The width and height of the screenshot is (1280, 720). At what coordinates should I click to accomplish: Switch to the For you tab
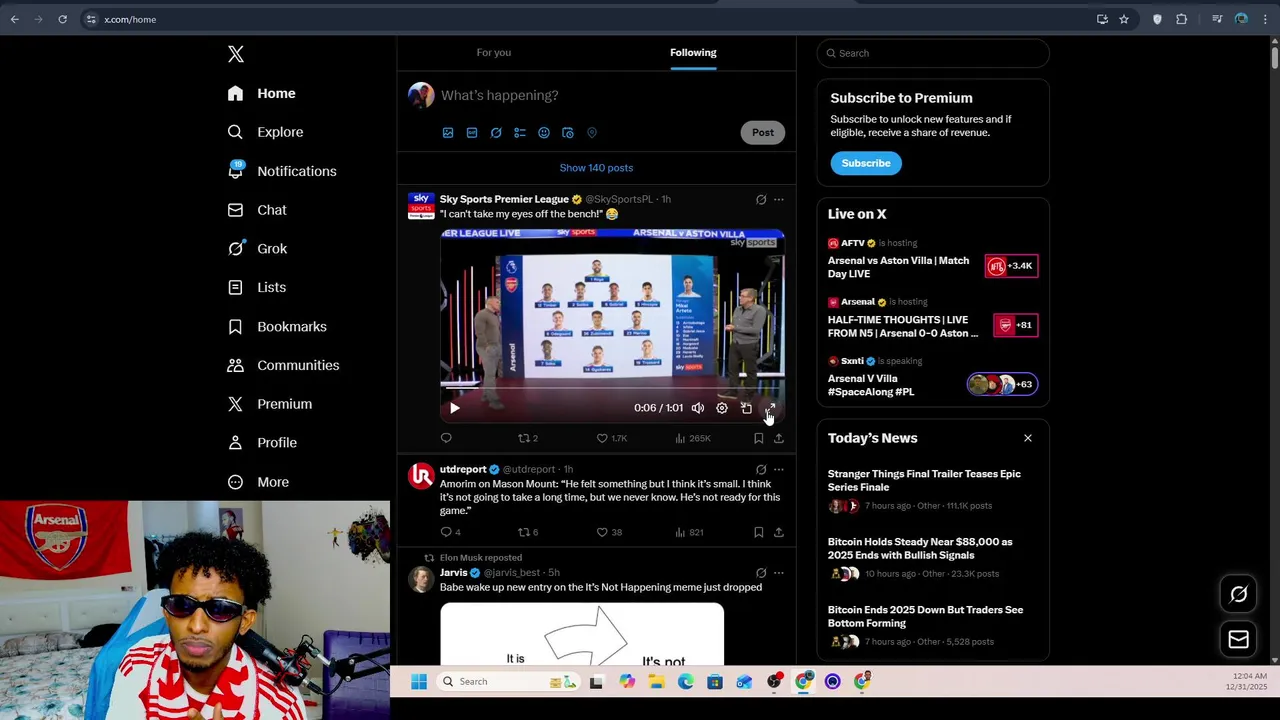(x=494, y=52)
